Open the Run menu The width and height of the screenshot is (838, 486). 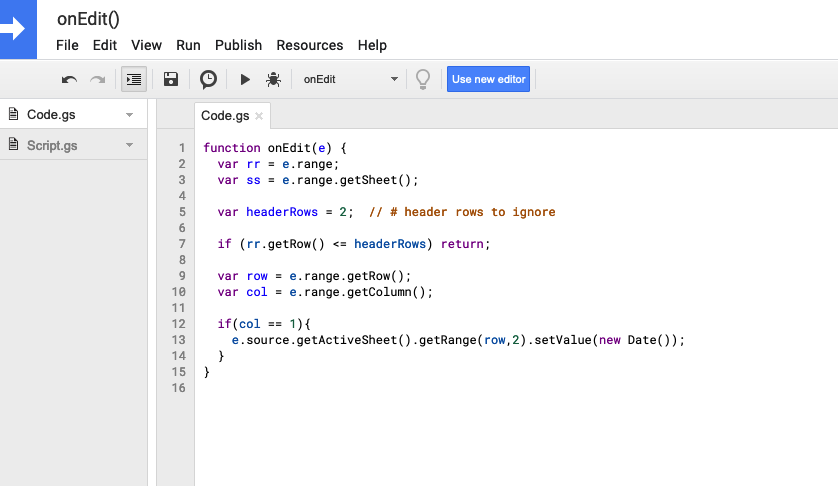pyautogui.click(x=188, y=45)
